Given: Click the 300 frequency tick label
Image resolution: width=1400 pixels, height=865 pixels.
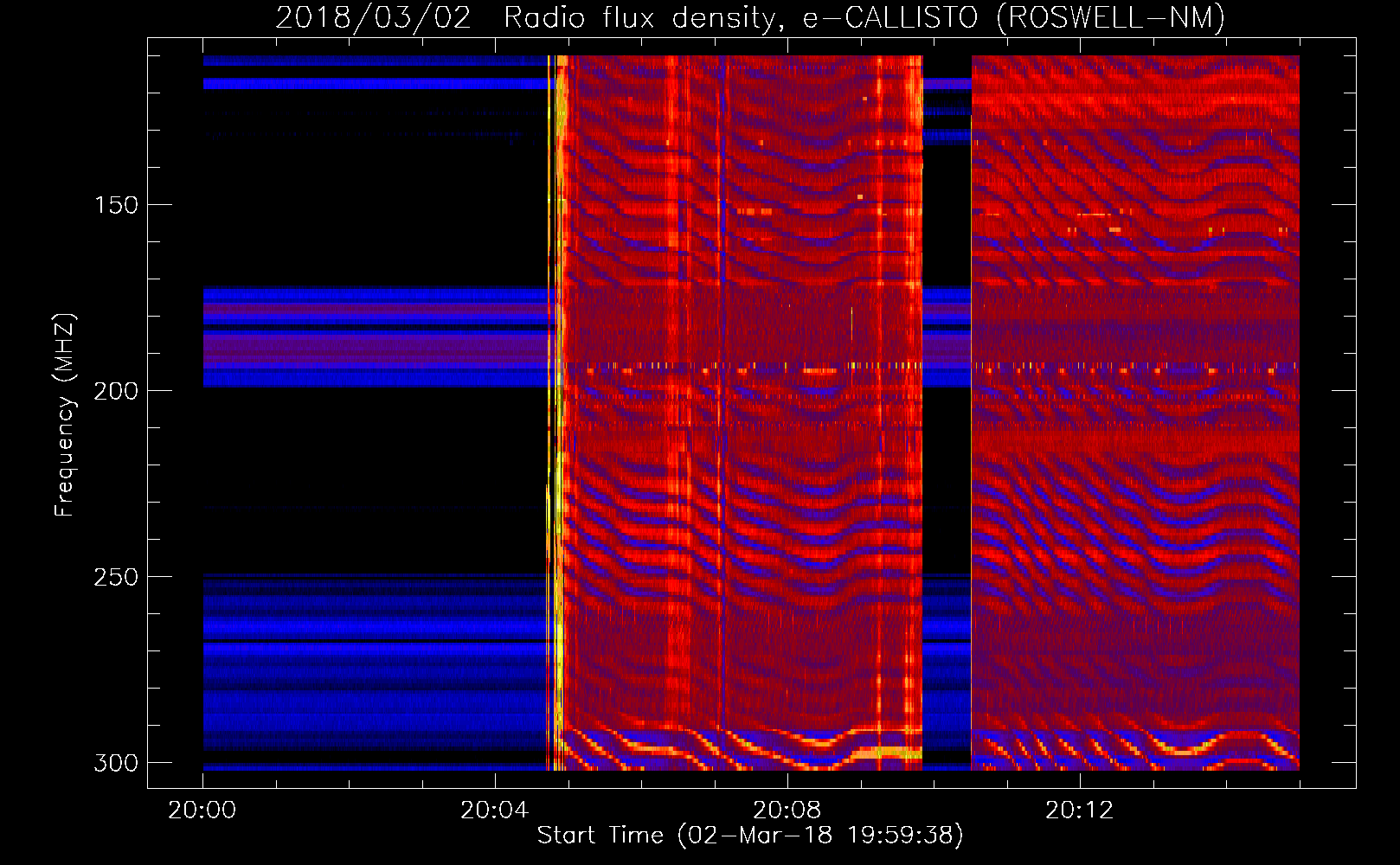Looking at the screenshot, I should coord(116,763).
